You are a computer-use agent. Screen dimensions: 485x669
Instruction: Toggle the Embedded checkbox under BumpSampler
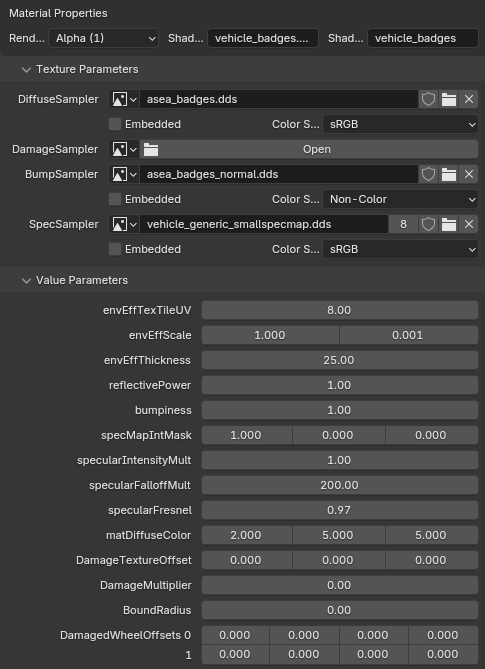point(115,199)
